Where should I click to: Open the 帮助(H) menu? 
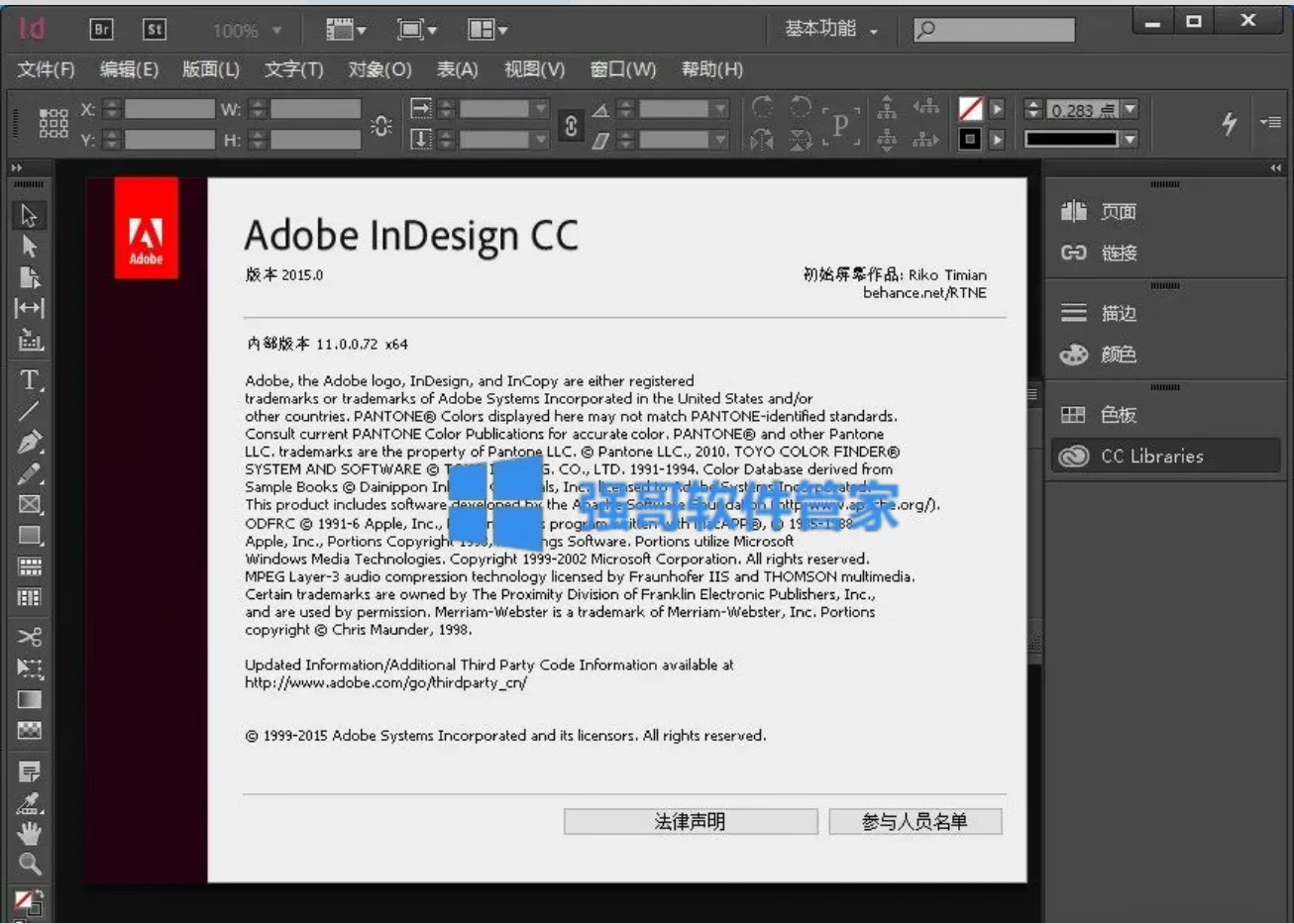click(x=712, y=69)
